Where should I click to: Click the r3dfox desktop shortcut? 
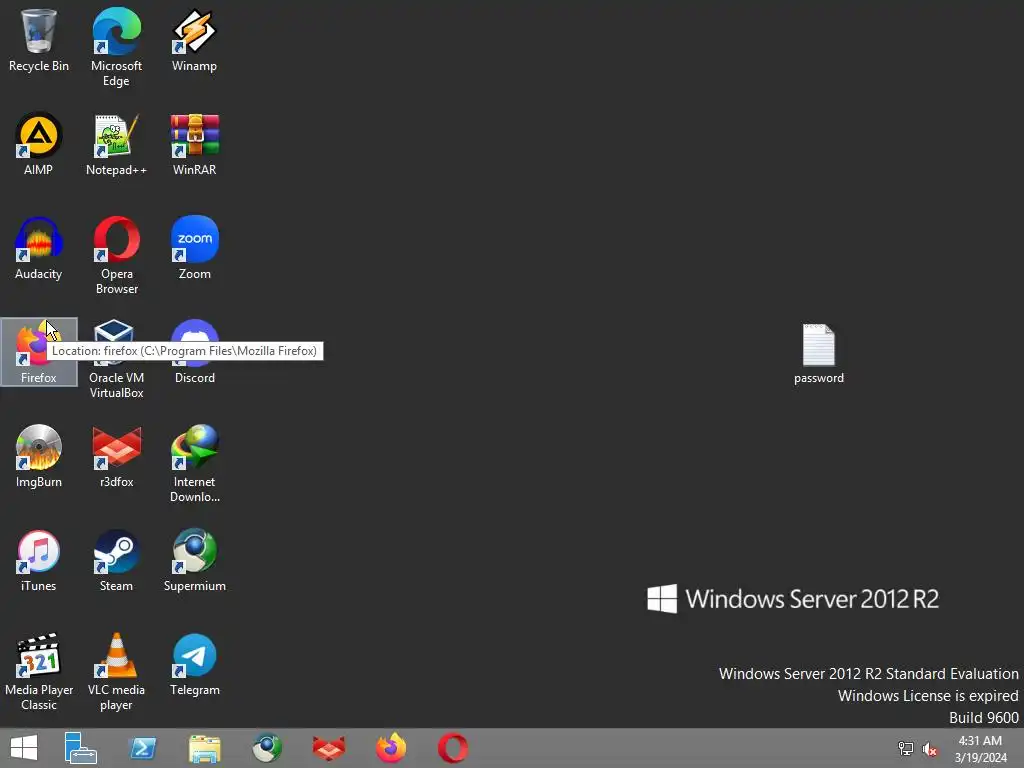tap(116, 456)
